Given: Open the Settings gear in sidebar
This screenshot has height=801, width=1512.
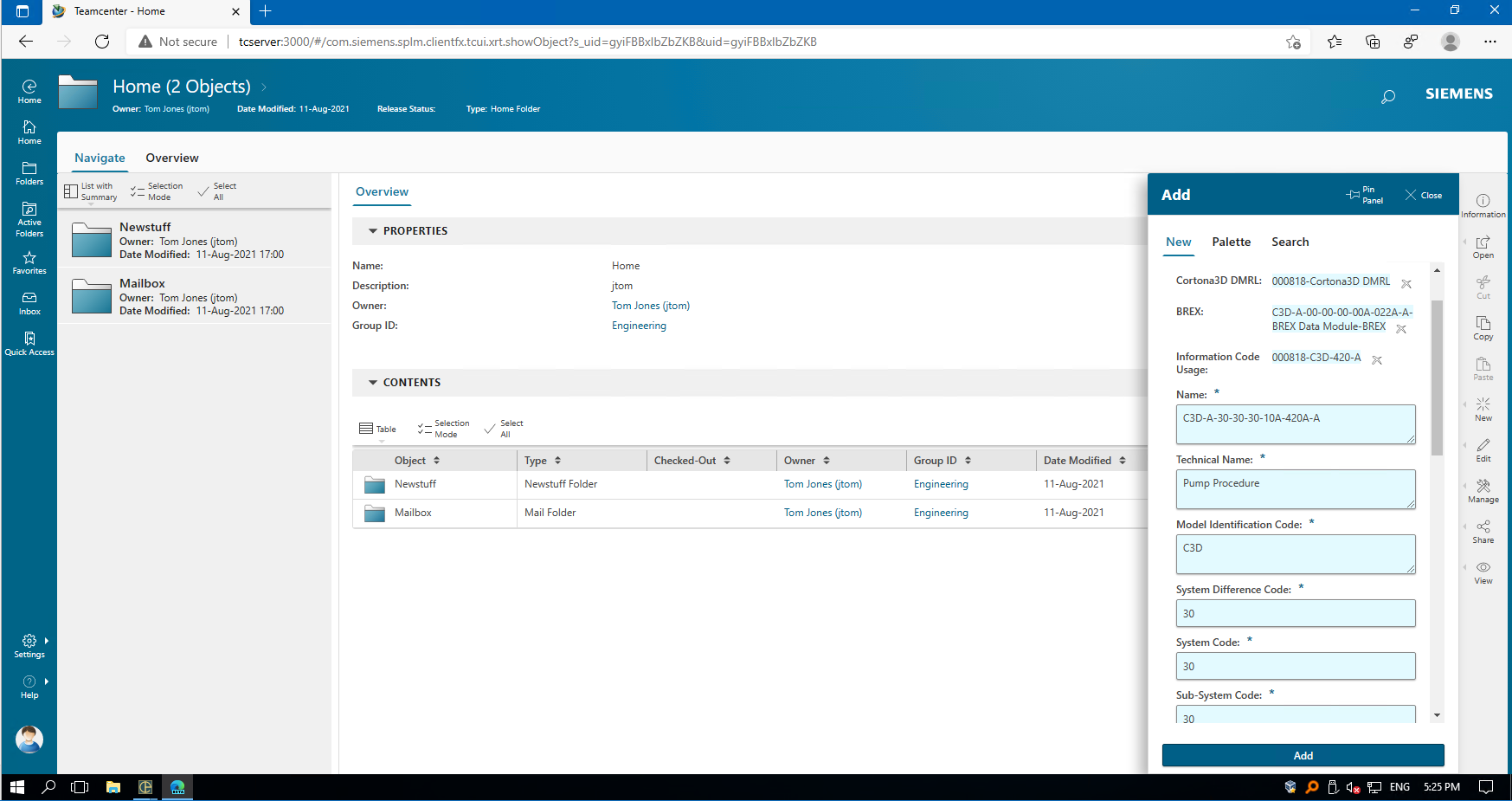Looking at the screenshot, I should 29,646.
